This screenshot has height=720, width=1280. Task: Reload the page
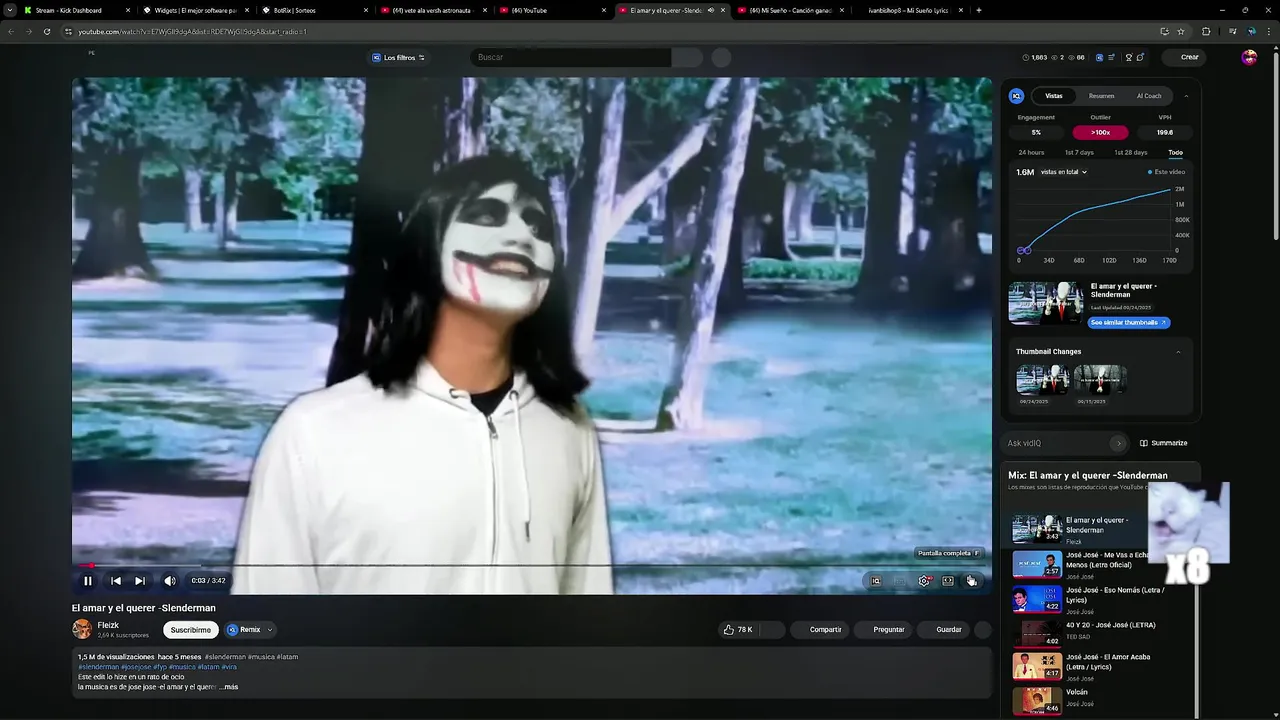(47, 31)
